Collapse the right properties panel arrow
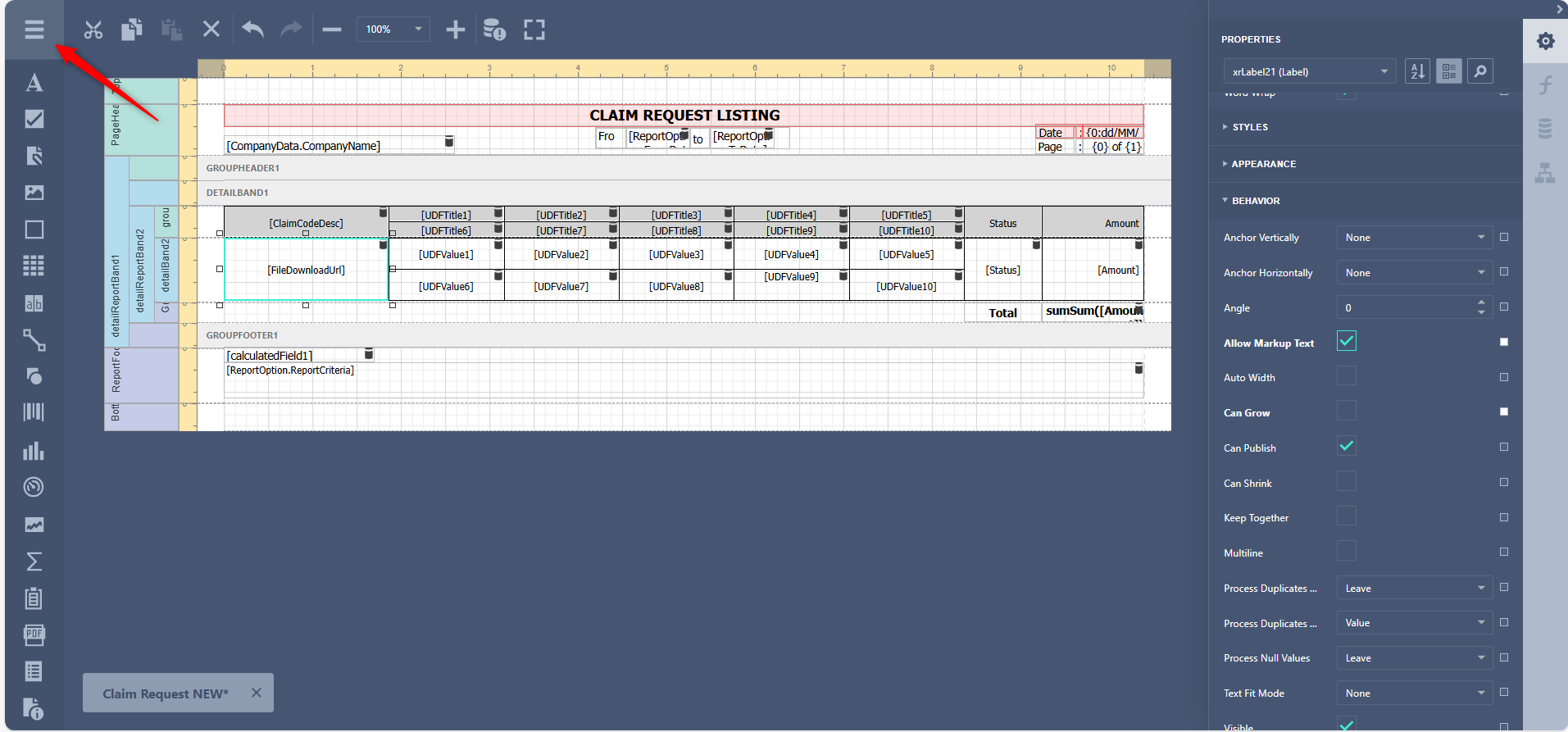Screen dimensions: 1568x732 point(1559,9)
